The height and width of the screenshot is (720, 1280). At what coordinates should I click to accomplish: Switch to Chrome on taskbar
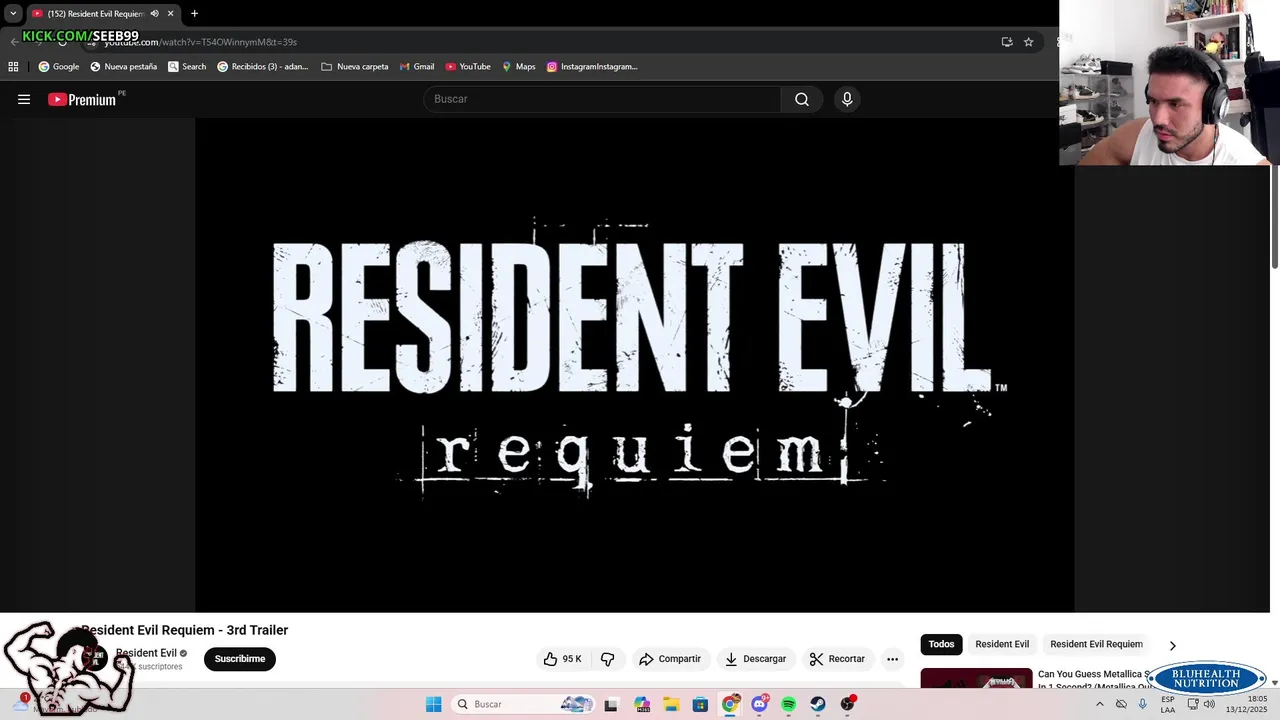pos(730,704)
